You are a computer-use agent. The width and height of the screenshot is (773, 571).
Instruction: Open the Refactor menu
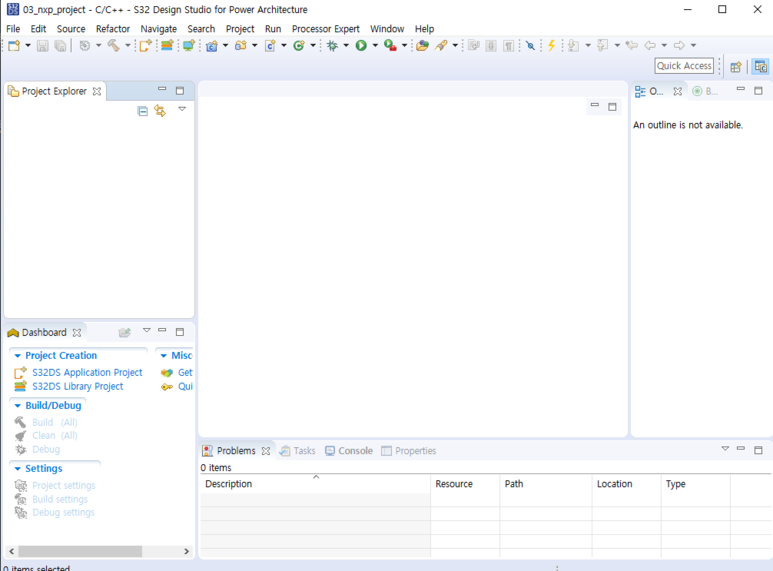point(113,29)
